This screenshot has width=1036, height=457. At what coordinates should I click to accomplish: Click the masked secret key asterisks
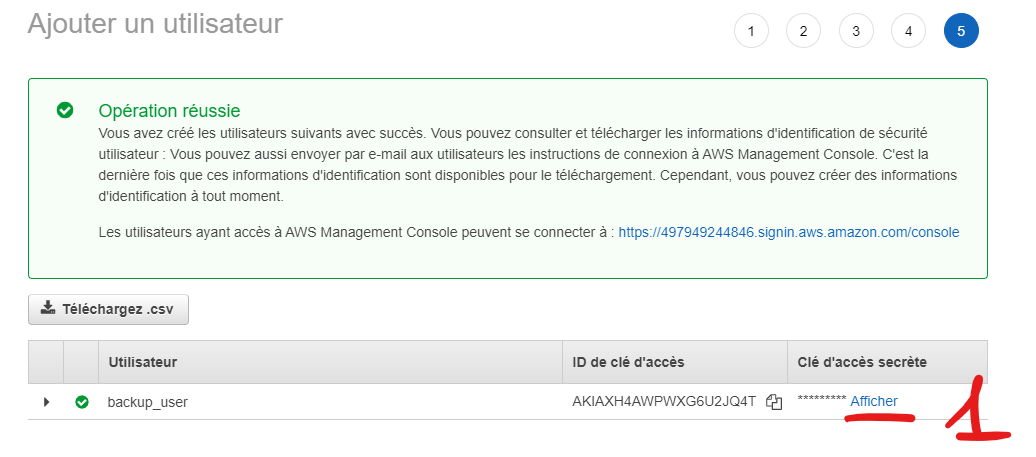(x=822, y=400)
